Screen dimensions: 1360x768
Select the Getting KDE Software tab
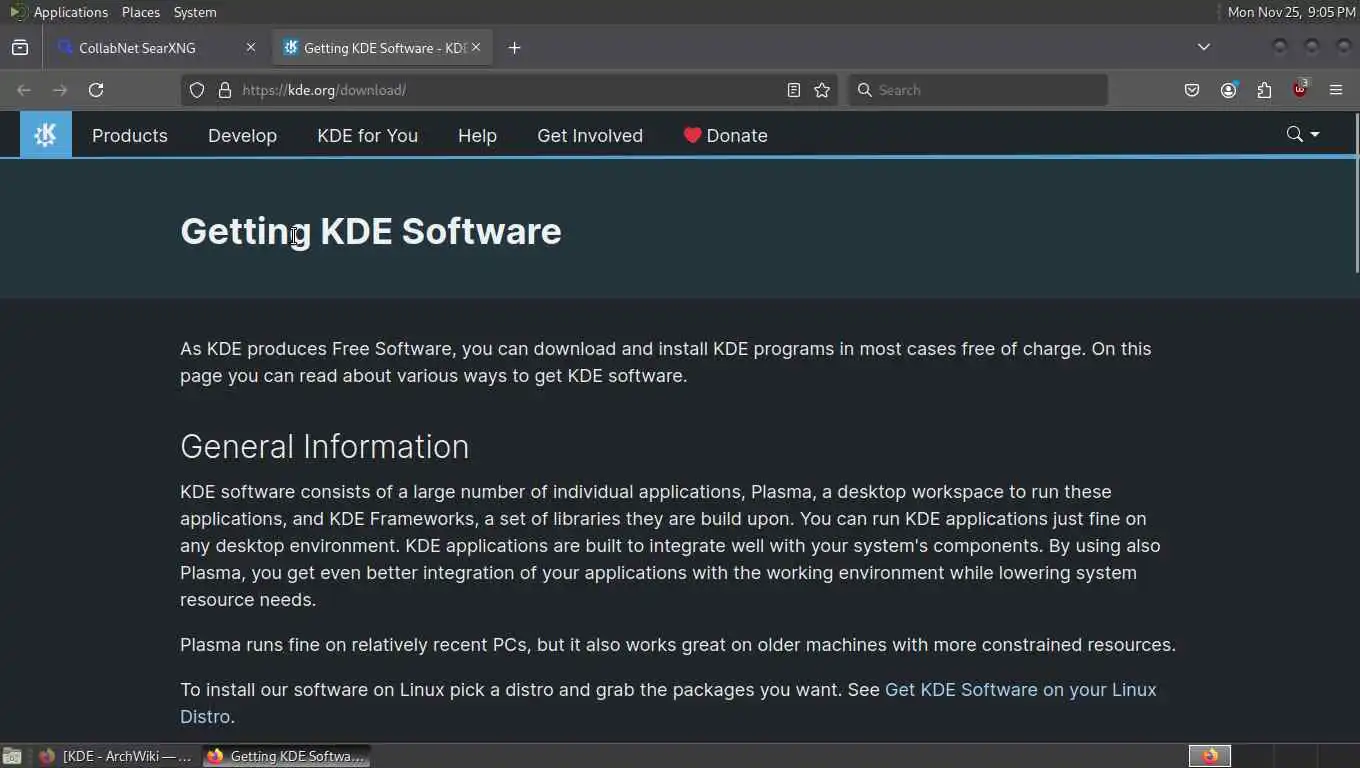pyautogui.click(x=383, y=48)
